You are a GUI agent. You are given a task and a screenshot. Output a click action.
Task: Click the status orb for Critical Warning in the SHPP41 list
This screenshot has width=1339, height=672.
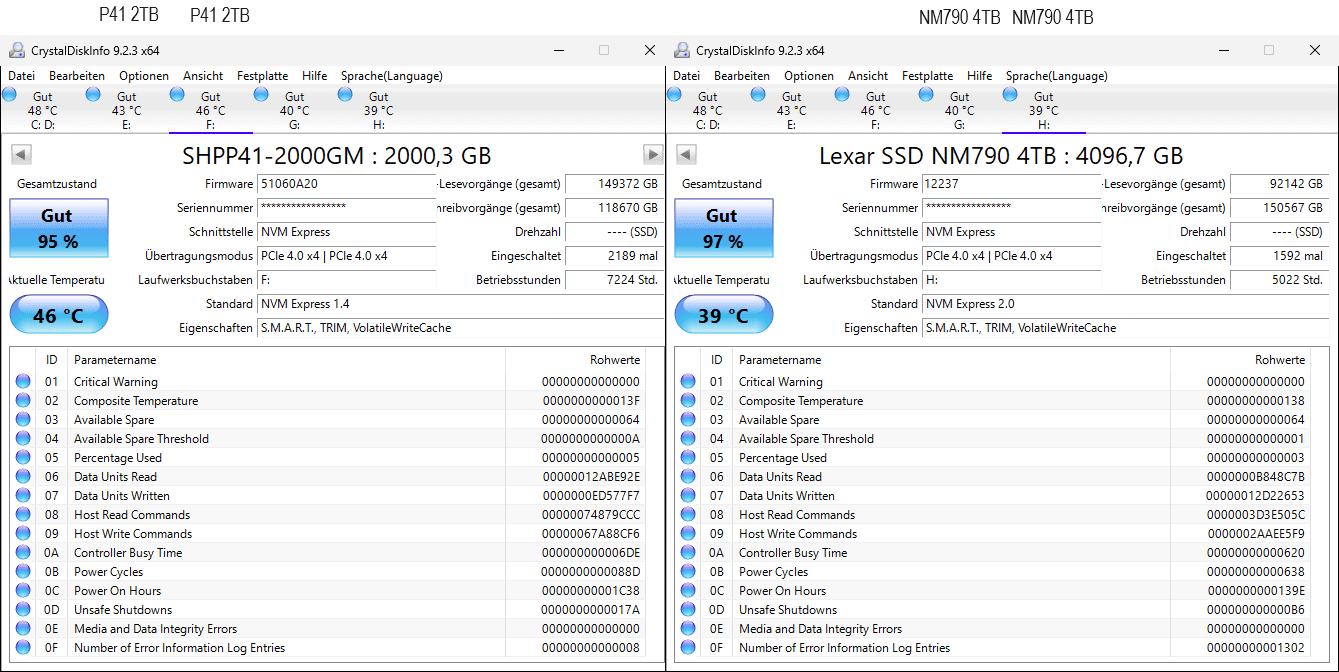(23, 382)
